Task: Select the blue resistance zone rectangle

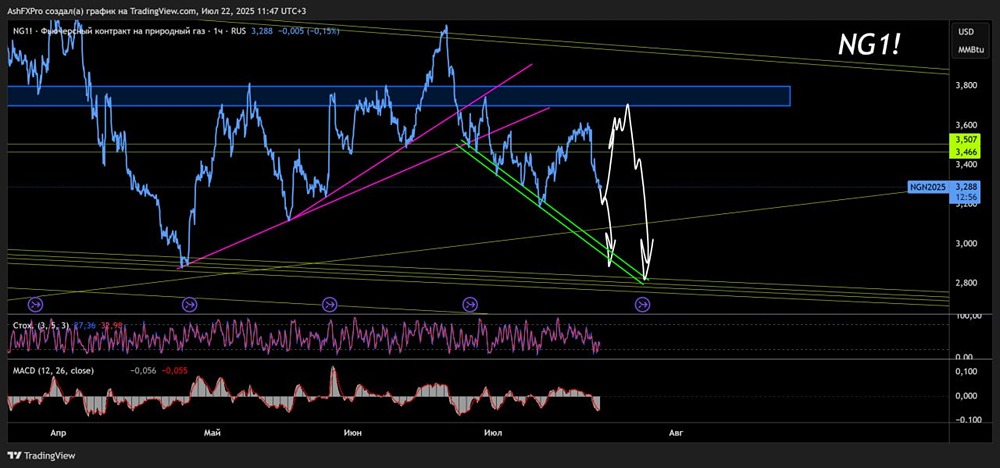Action: coord(399,96)
